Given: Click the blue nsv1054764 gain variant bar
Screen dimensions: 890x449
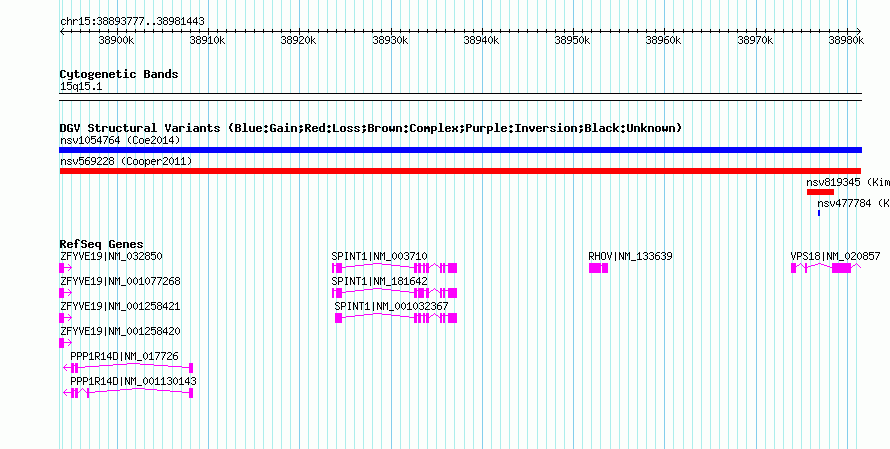Looking at the screenshot, I should click(460, 150).
